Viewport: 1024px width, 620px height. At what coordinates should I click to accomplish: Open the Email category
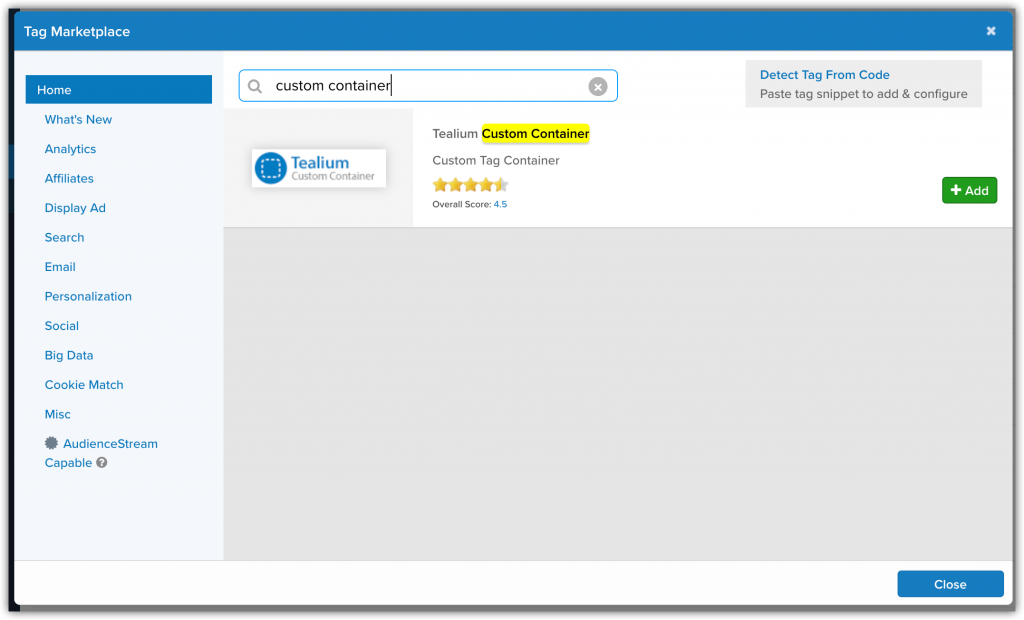60,267
